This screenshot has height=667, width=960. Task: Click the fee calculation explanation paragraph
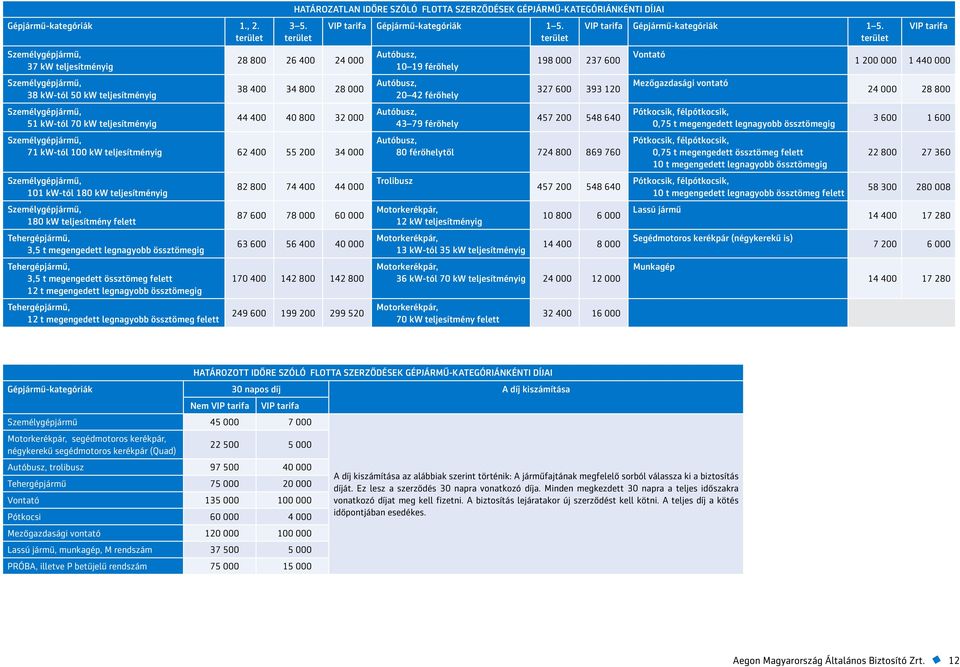click(536, 494)
